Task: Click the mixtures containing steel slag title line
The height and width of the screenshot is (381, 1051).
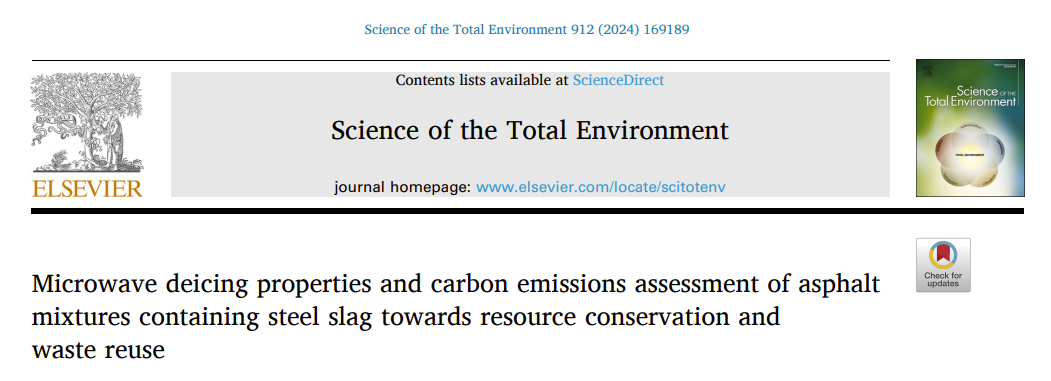Action: click(406, 317)
